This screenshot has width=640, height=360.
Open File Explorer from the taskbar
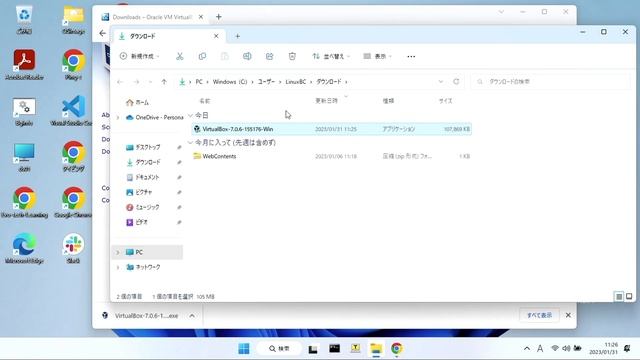click(x=376, y=348)
